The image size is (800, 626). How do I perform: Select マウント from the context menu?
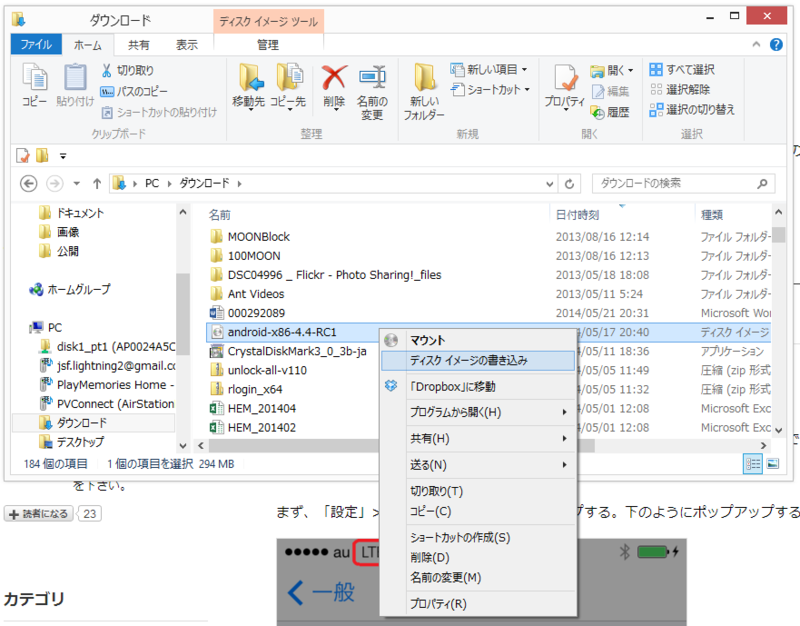pyautogui.click(x=430, y=338)
